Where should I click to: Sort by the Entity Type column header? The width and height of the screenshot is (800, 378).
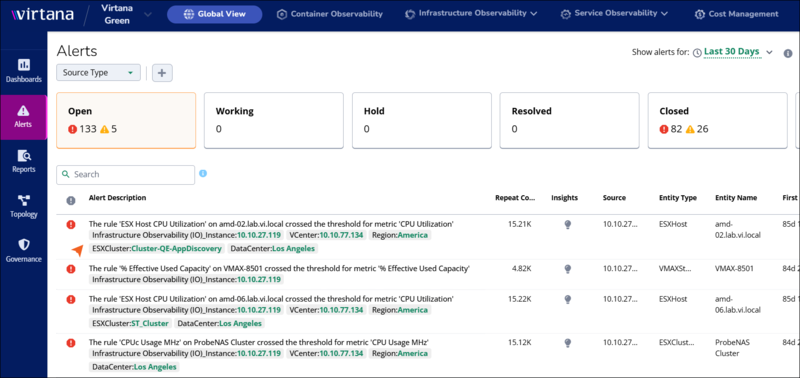pos(678,198)
